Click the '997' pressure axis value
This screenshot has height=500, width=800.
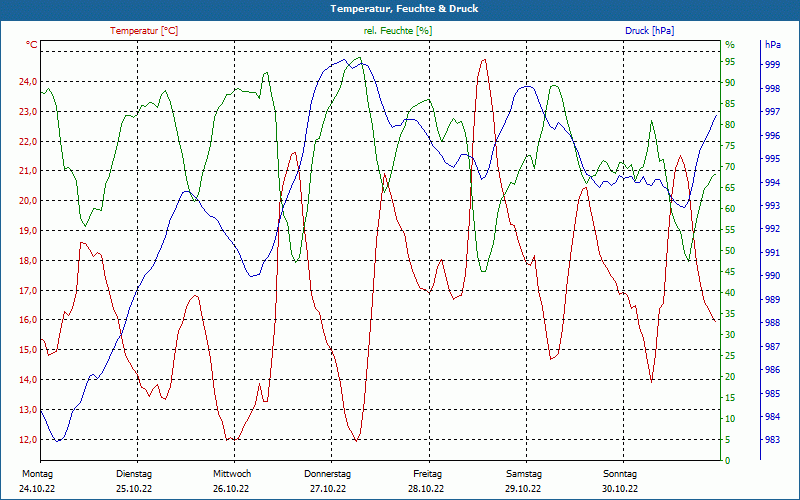pos(772,112)
